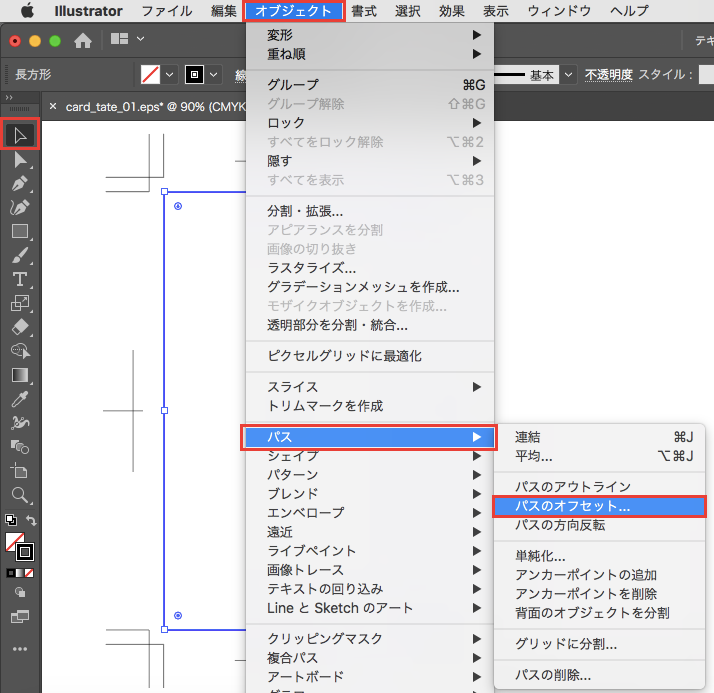The image size is (714, 693).
Task: Open the fill color dropdown in control bar
Action: tap(170, 75)
